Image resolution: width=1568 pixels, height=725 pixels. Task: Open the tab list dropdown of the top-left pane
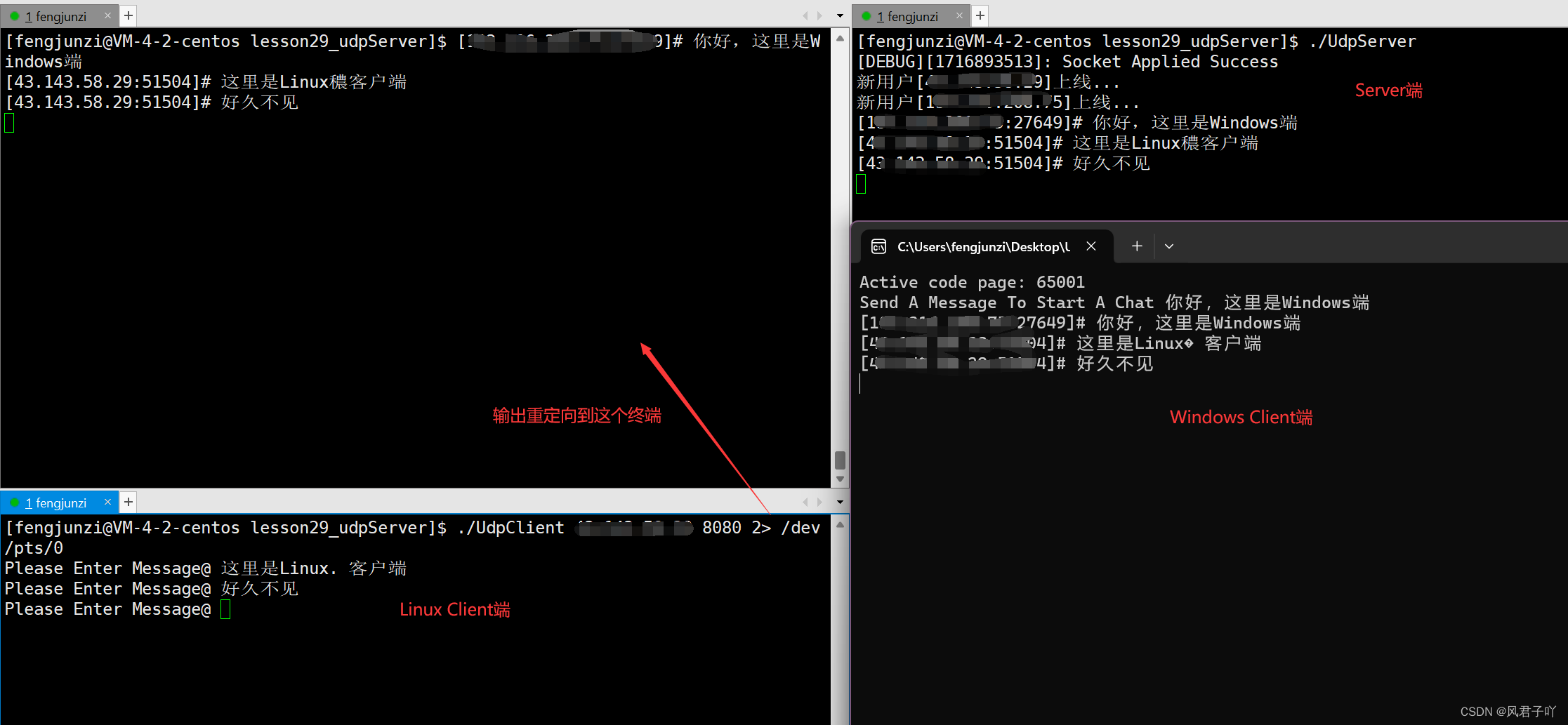tap(840, 15)
